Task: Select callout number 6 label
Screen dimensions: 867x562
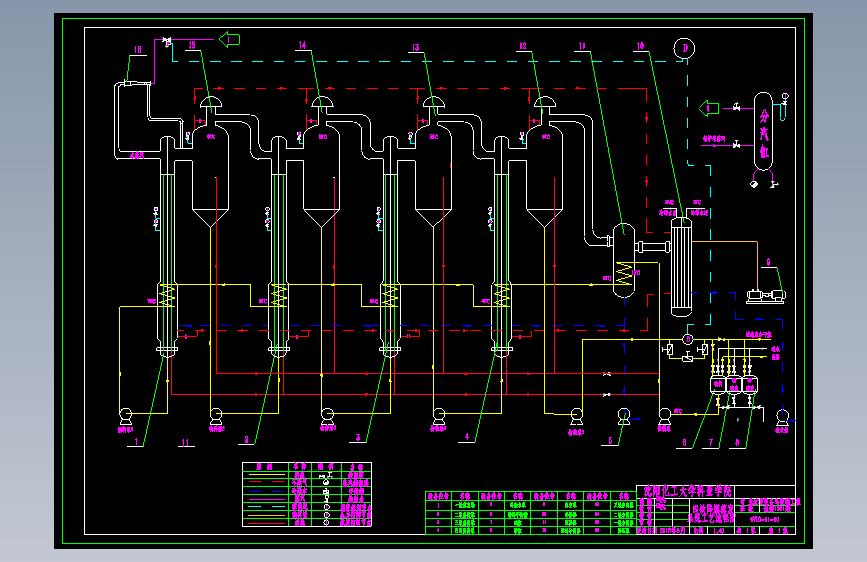Action: click(x=685, y=443)
